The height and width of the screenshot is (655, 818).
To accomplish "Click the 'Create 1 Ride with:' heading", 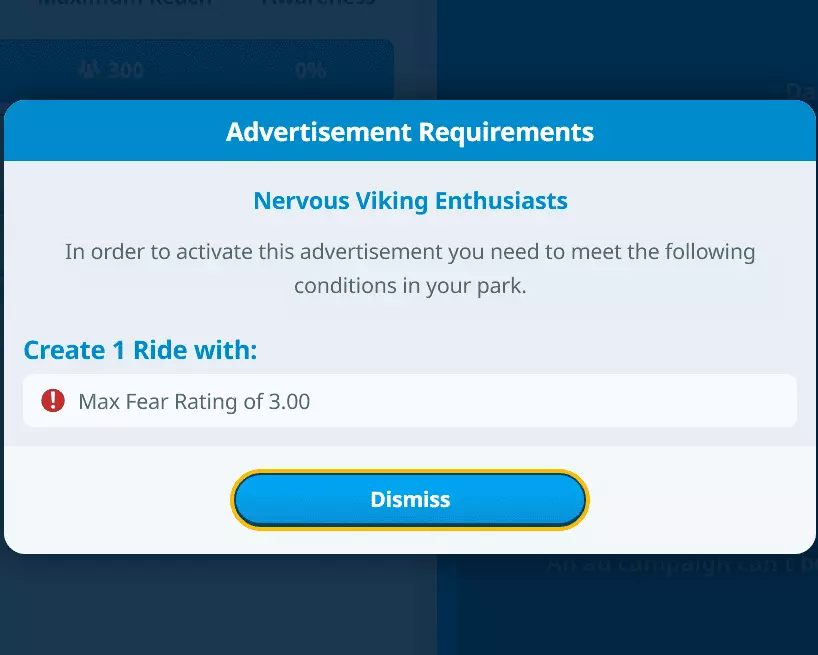I will pyautogui.click(x=140, y=350).
